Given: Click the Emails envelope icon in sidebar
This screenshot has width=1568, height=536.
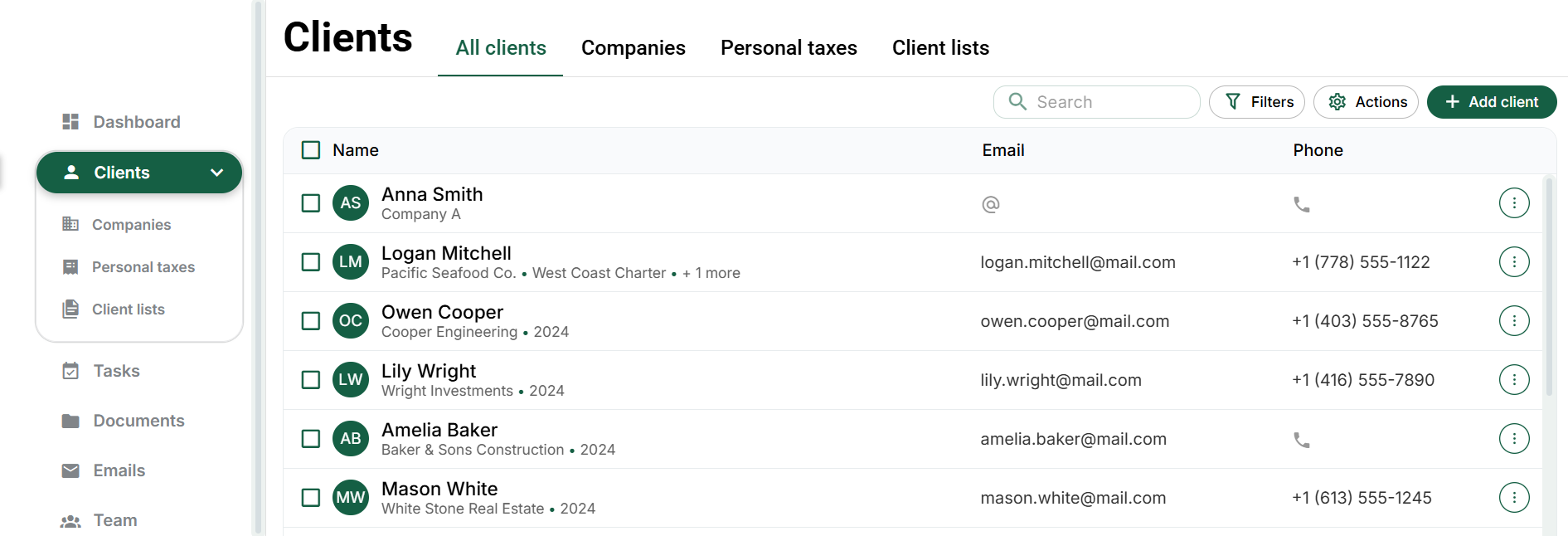Looking at the screenshot, I should point(70,470).
